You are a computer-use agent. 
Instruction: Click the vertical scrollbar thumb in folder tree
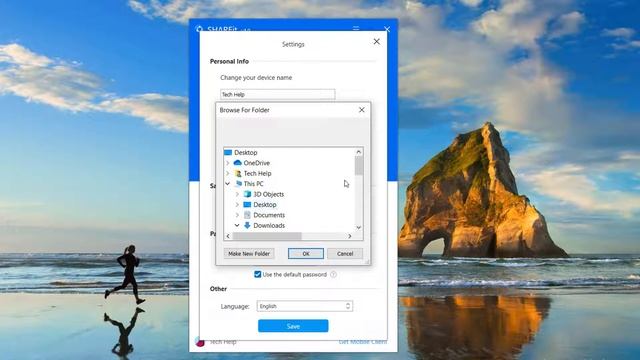click(358, 166)
